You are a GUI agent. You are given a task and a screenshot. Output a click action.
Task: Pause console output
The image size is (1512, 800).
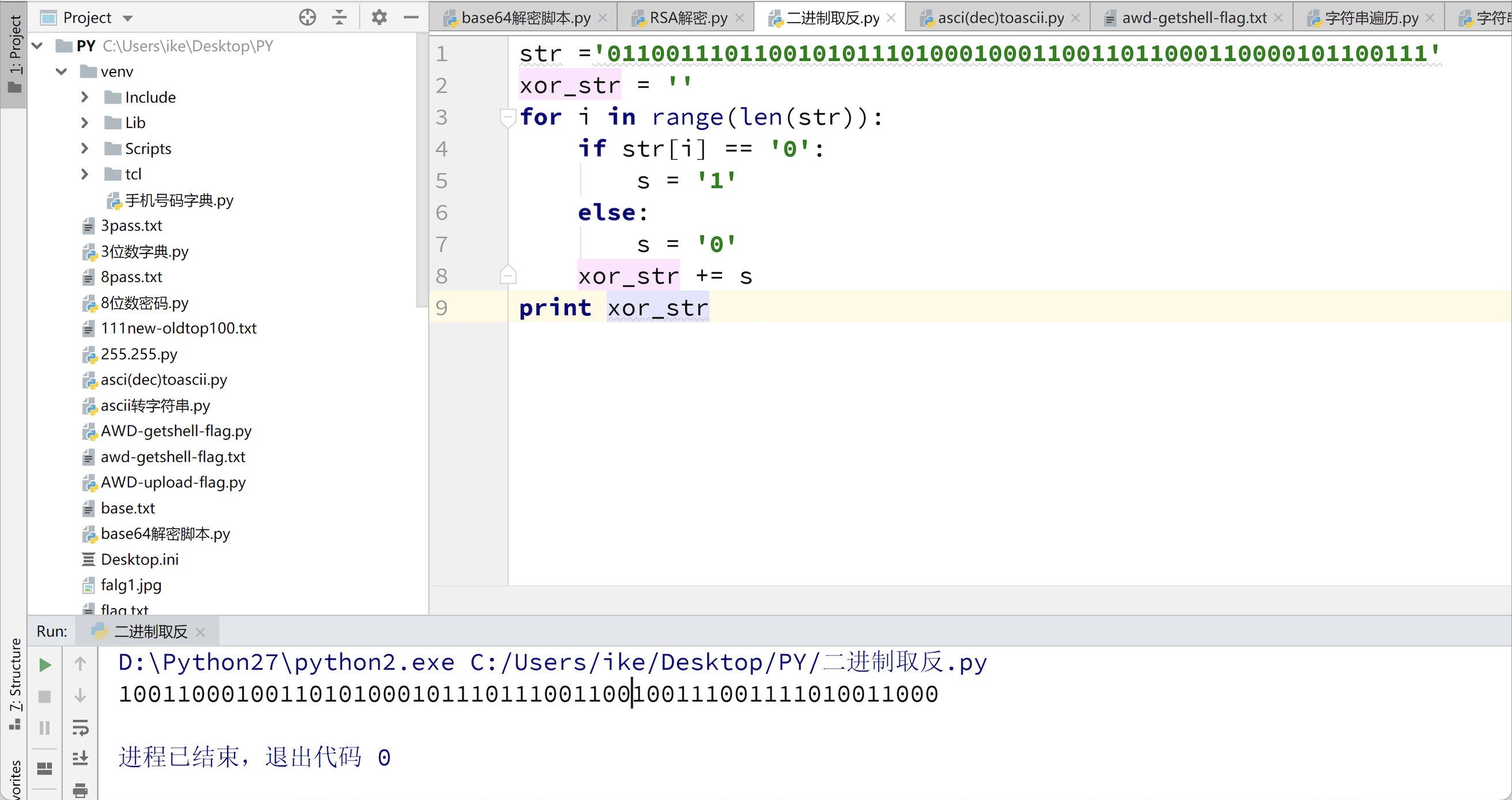click(45, 729)
